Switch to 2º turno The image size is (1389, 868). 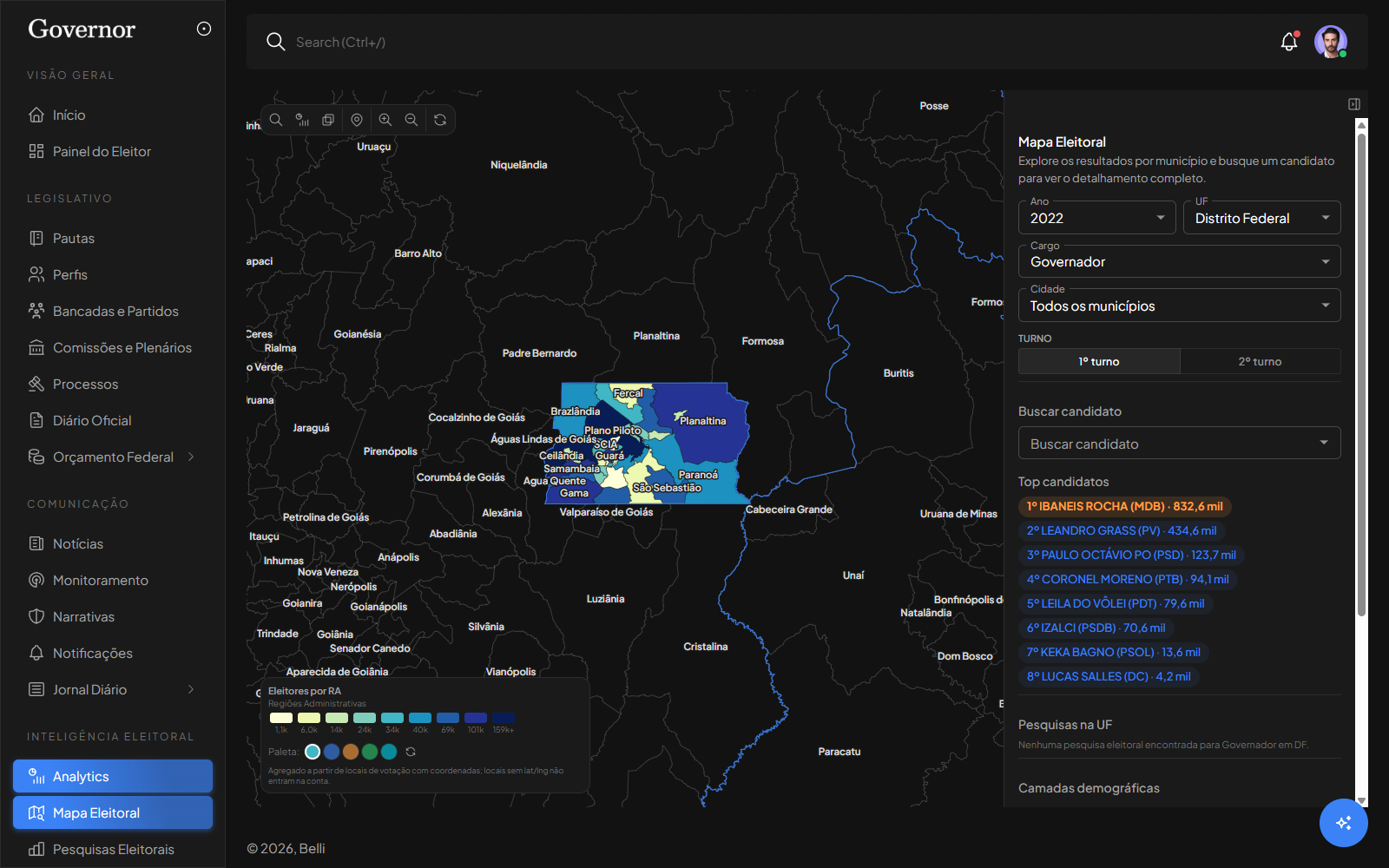1261,361
